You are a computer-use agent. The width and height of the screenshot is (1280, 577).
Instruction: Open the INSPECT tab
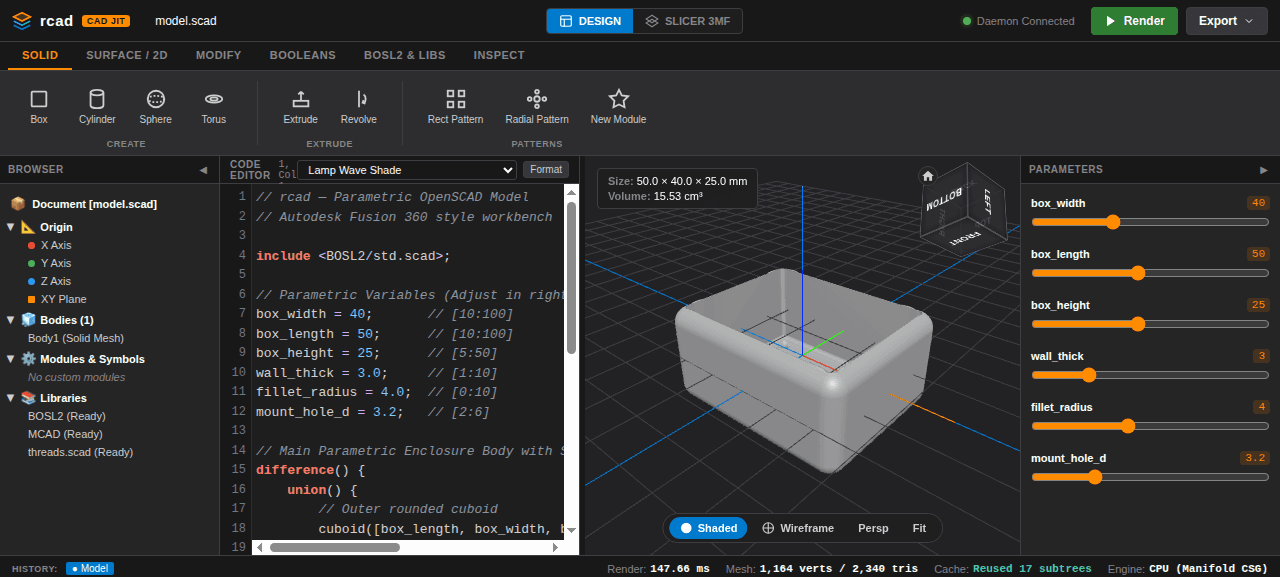coord(499,56)
